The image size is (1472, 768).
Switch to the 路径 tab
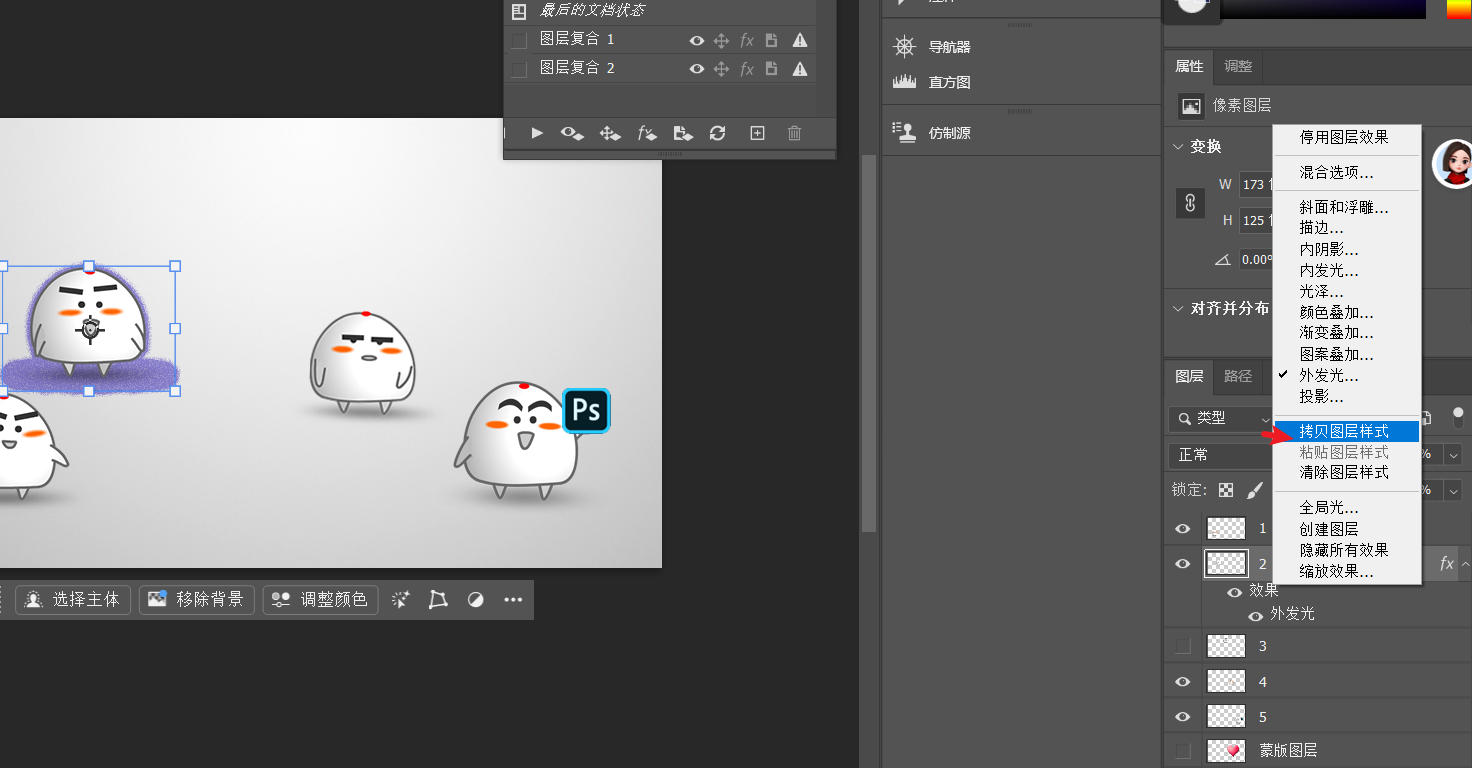pos(1238,376)
